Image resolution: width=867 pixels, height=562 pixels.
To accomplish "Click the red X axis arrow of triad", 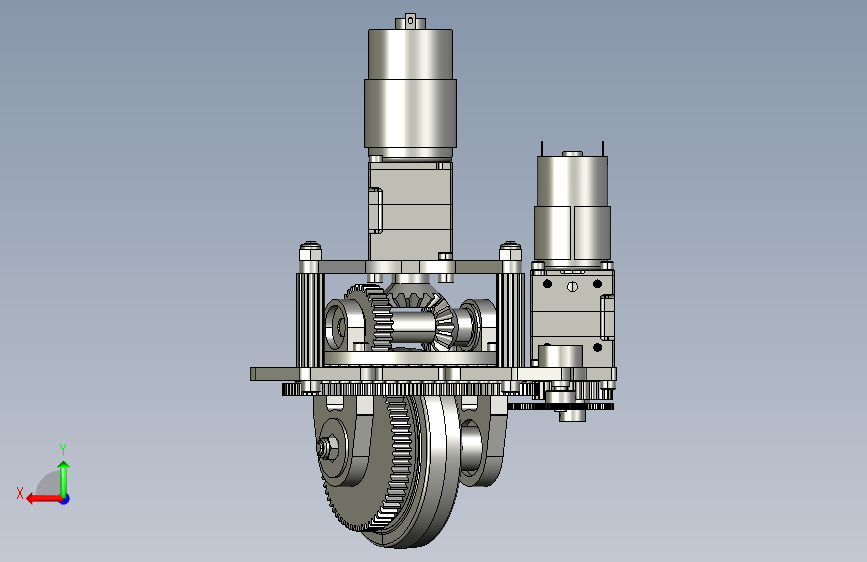I will pyautogui.click(x=44, y=499).
